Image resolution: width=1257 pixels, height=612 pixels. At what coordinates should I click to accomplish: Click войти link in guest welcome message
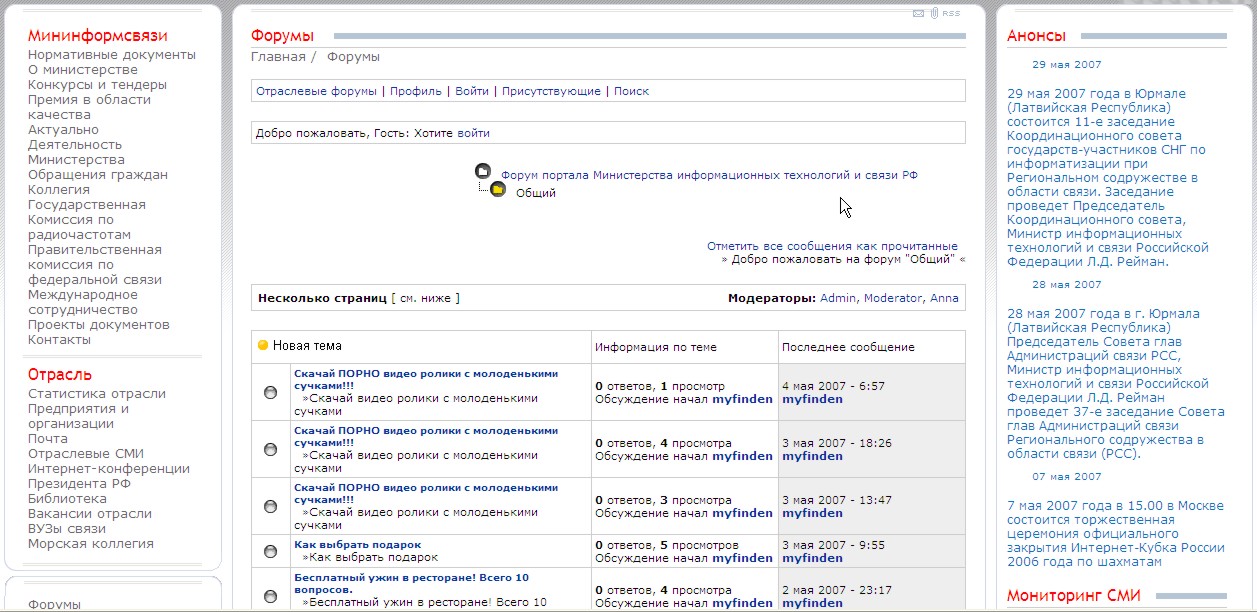point(473,133)
